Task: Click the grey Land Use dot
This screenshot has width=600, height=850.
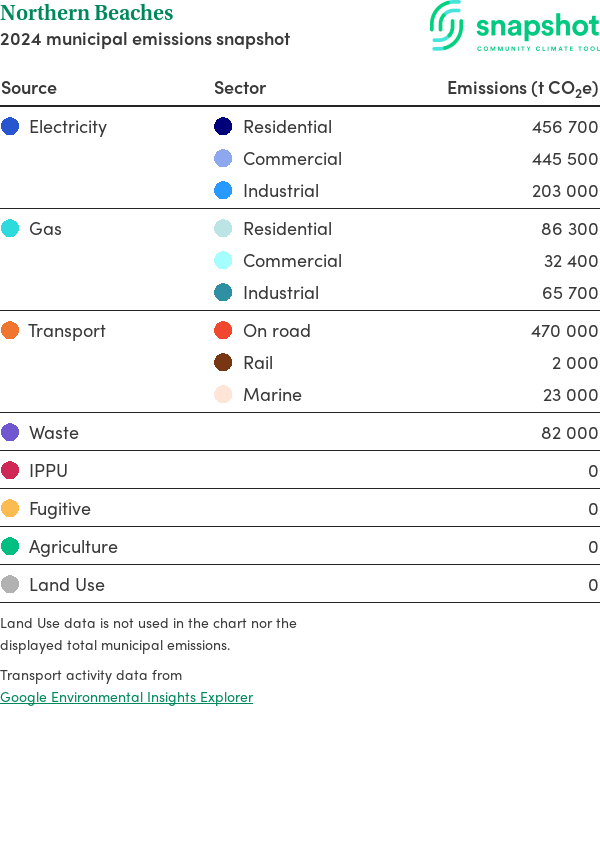Action: pos(10,585)
